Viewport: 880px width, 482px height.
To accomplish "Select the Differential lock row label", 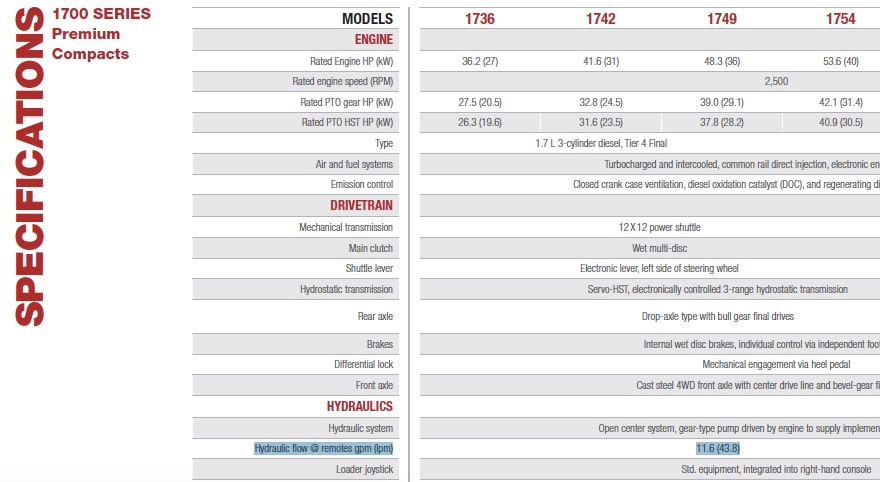I will (x=363, y=365).
